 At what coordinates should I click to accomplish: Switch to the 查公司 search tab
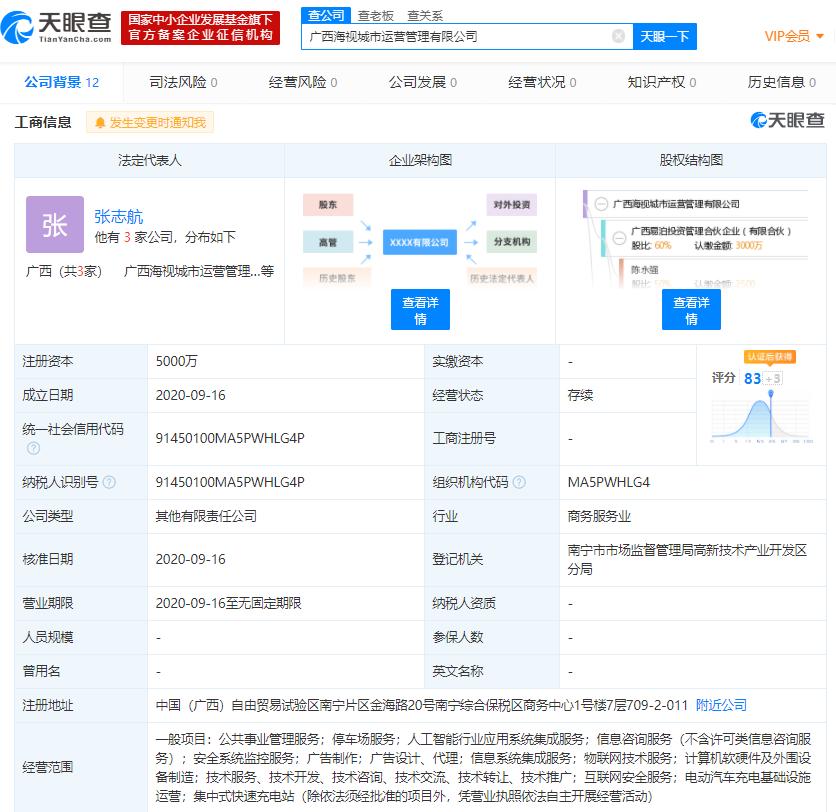click(x=326, y=15)
